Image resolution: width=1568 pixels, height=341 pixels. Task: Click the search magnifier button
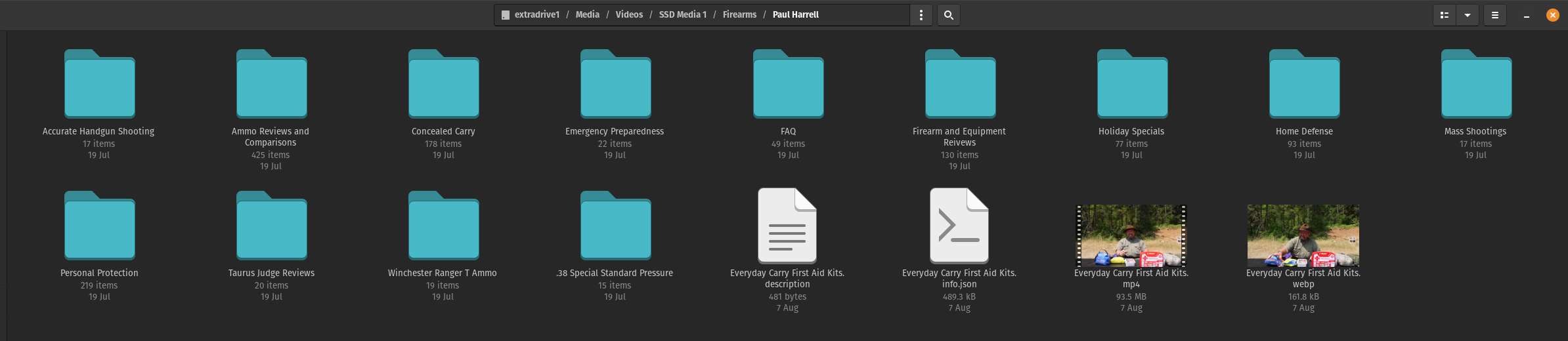[948, 15]
